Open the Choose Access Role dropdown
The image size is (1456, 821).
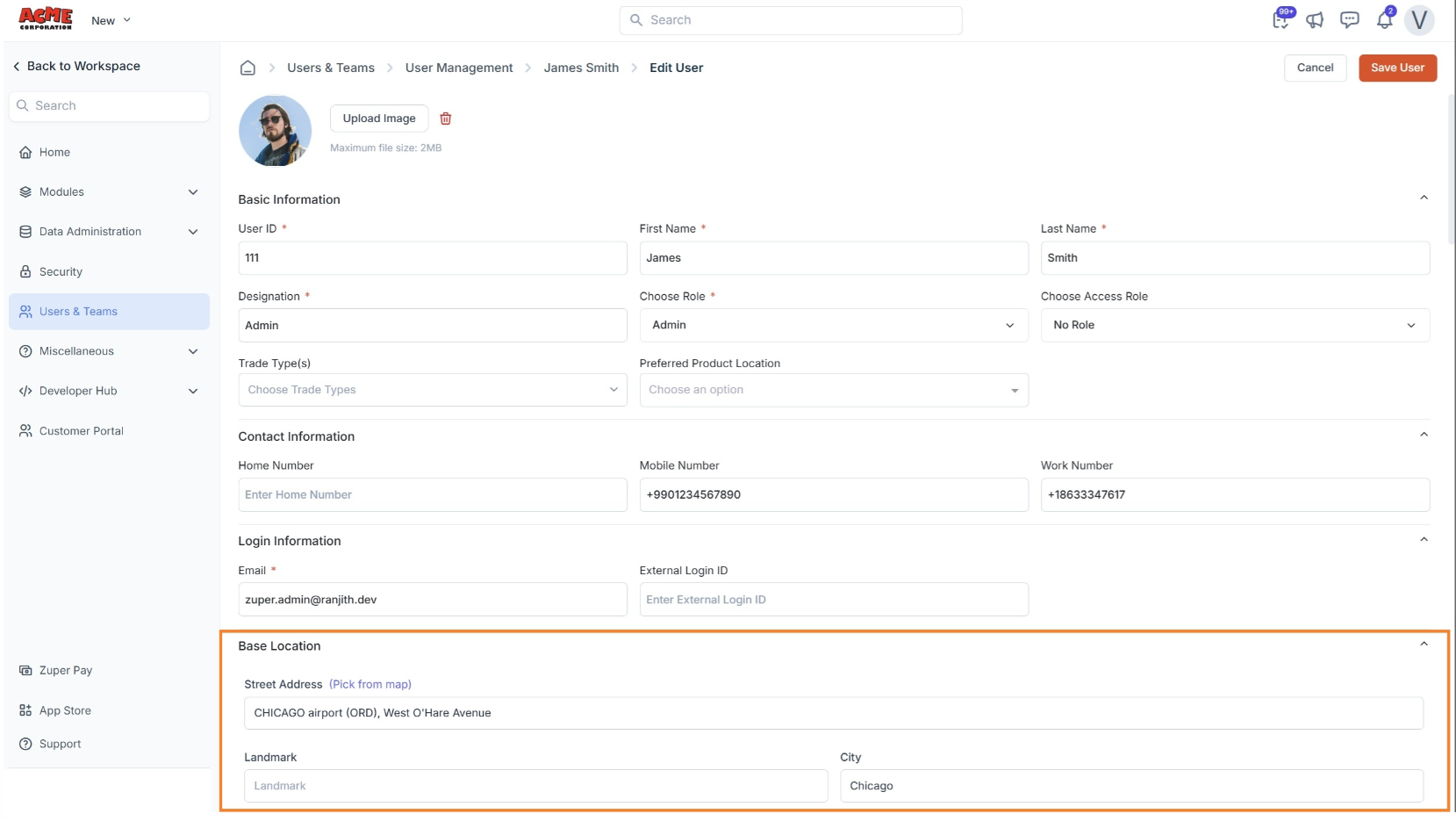click(1234, 325)
